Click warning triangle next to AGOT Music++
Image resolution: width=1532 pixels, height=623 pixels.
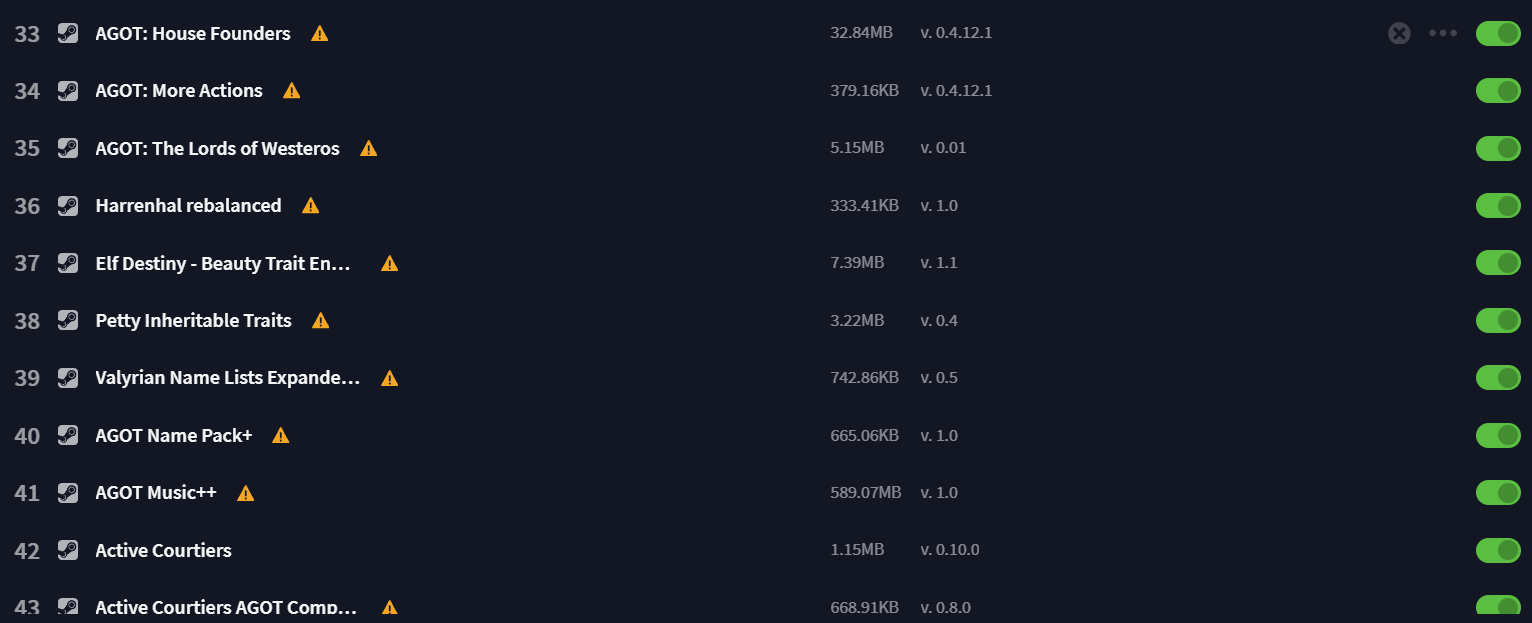point(246,493)
